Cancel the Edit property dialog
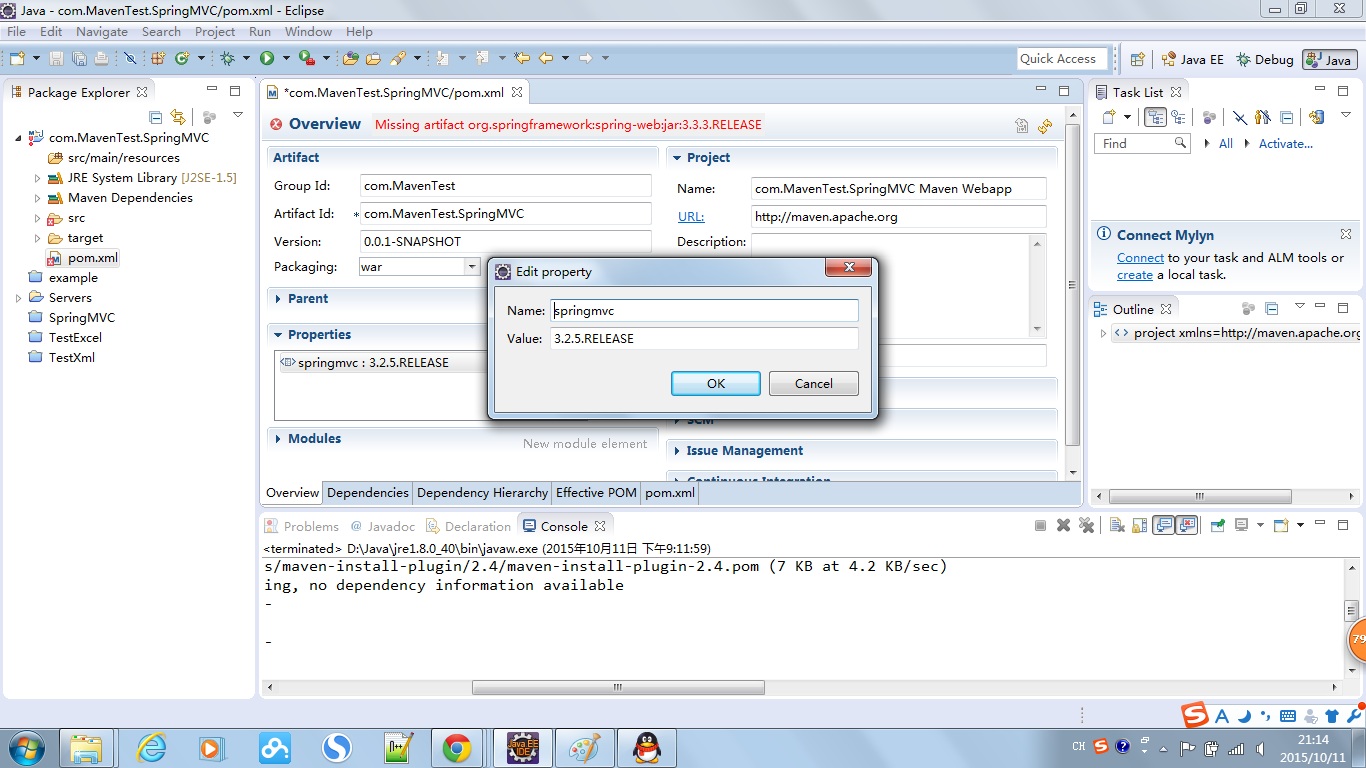 point(814,383)
